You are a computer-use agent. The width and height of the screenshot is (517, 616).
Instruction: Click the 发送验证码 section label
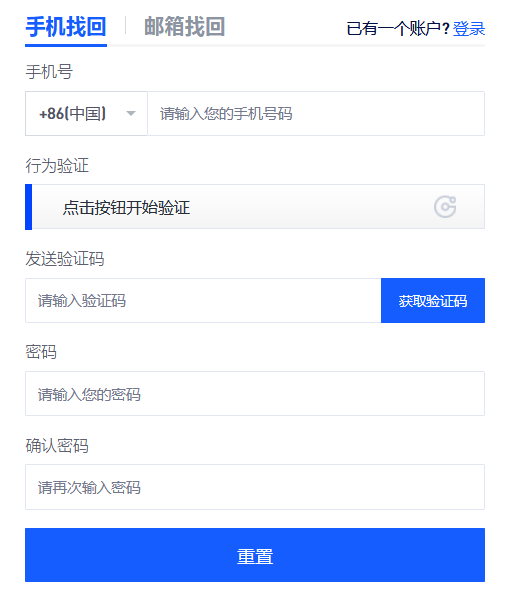pos(65,259)
